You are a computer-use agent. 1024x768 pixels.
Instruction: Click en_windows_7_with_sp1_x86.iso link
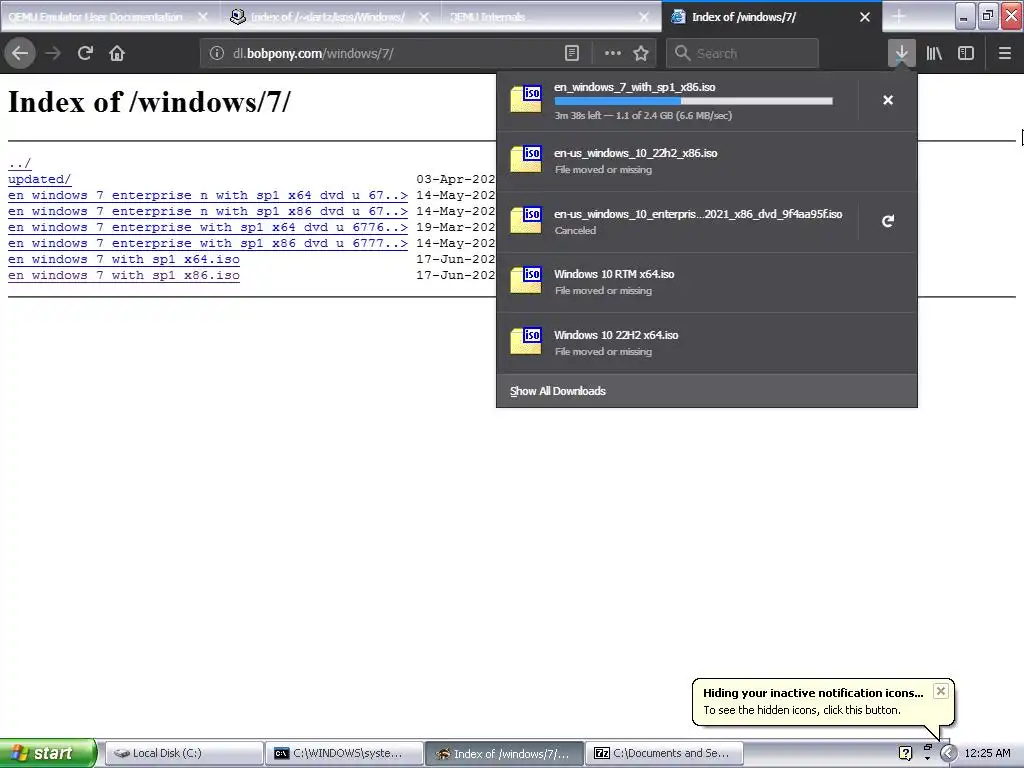pyautogui.click(x=123, y=275)
